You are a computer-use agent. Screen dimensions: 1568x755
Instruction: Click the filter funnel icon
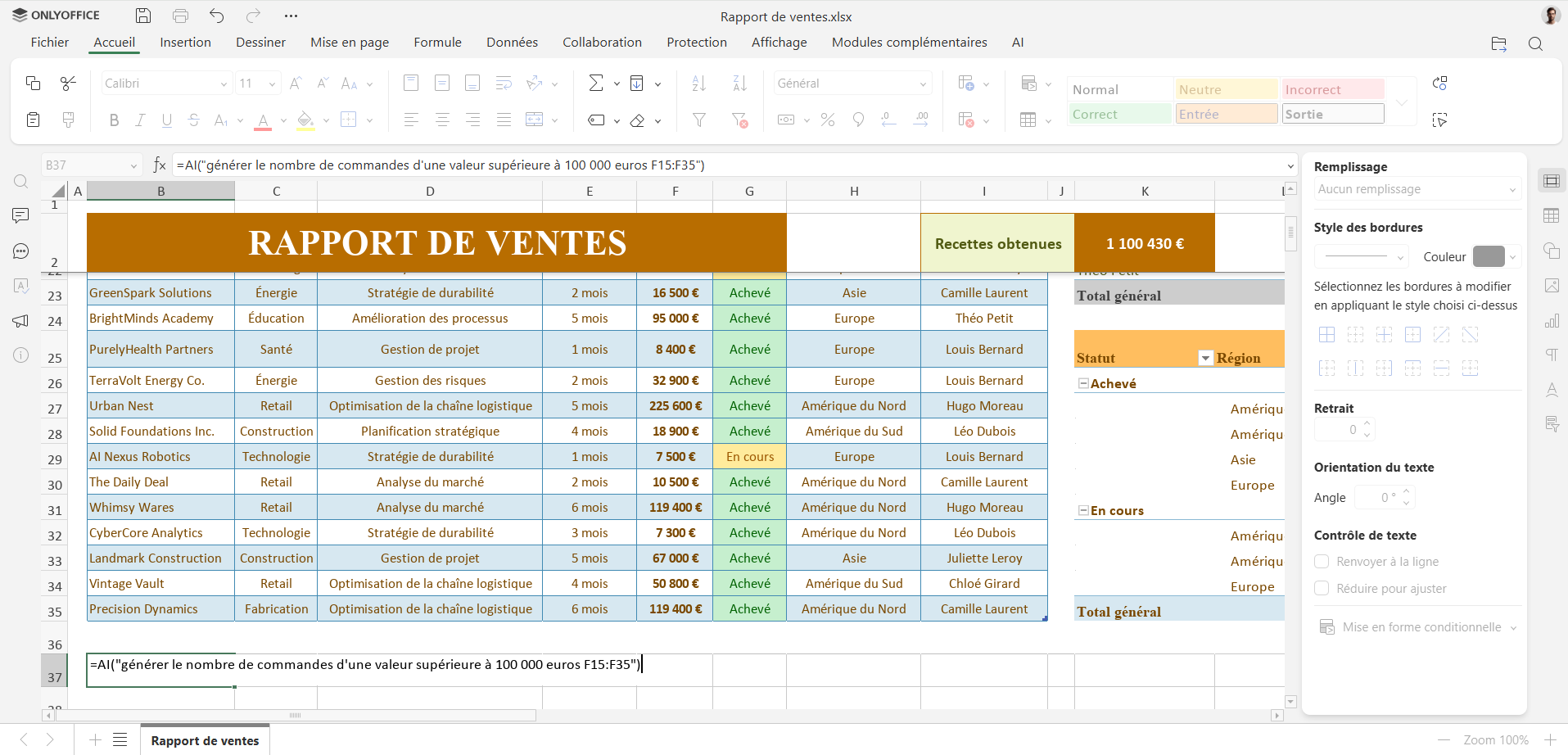(699, 120)
